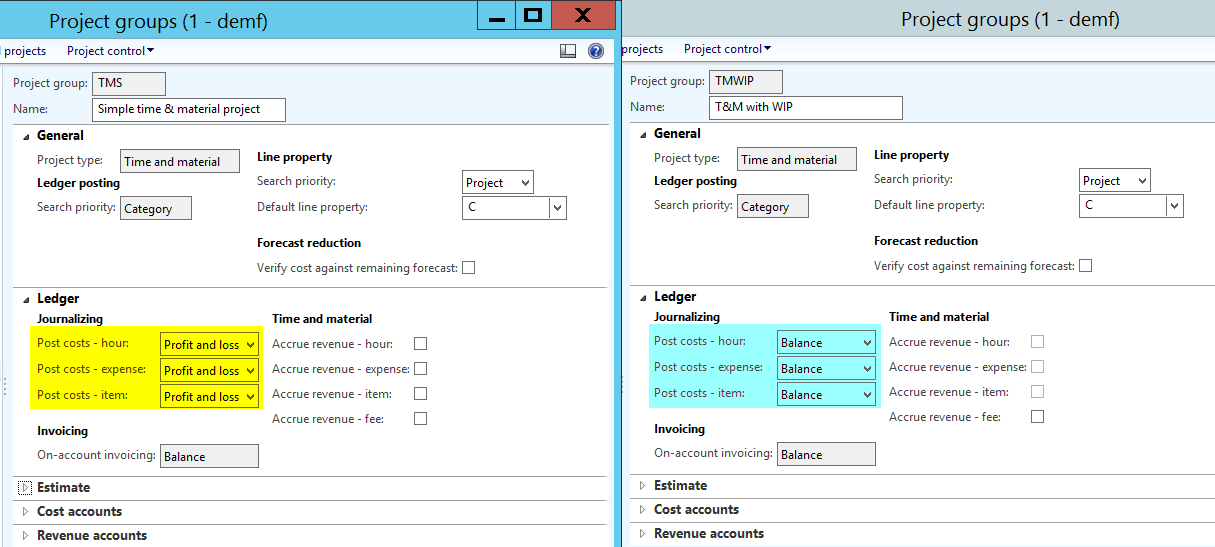Screen dimensions: 1215x547
Task: Expand the Estimate section in left form
Action: [26, 488]
